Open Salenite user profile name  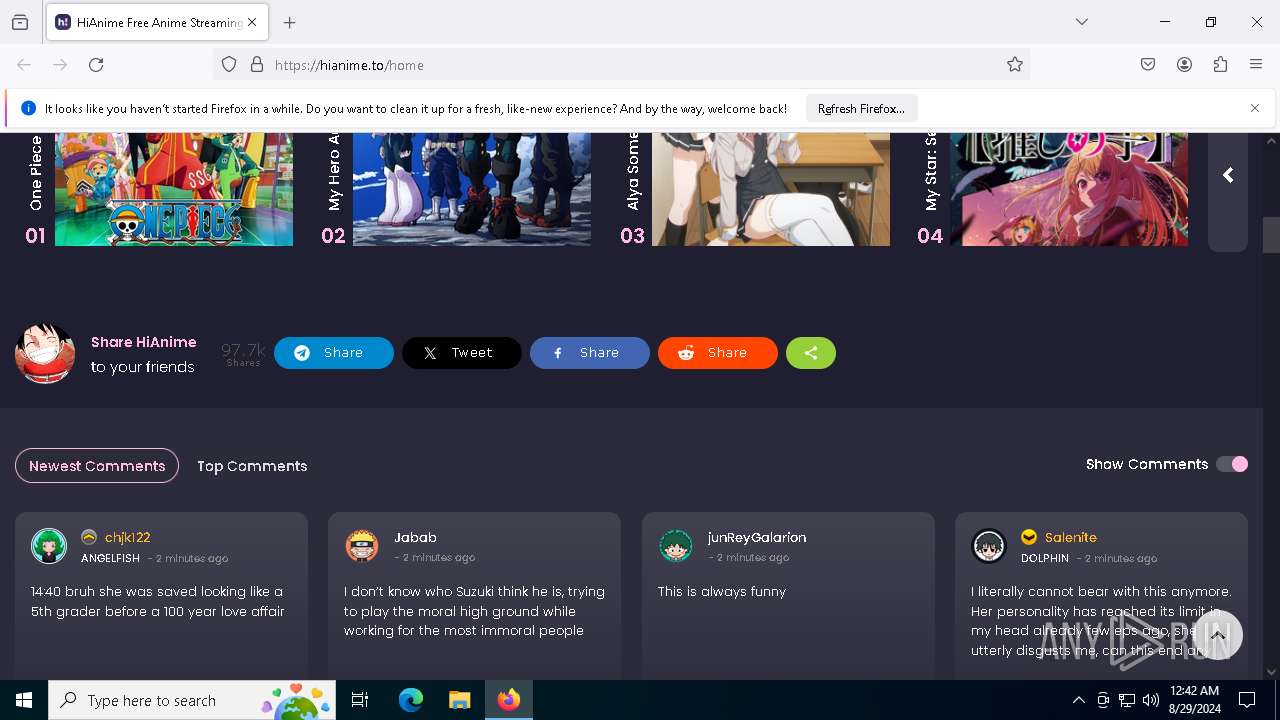coord(1071,538)
